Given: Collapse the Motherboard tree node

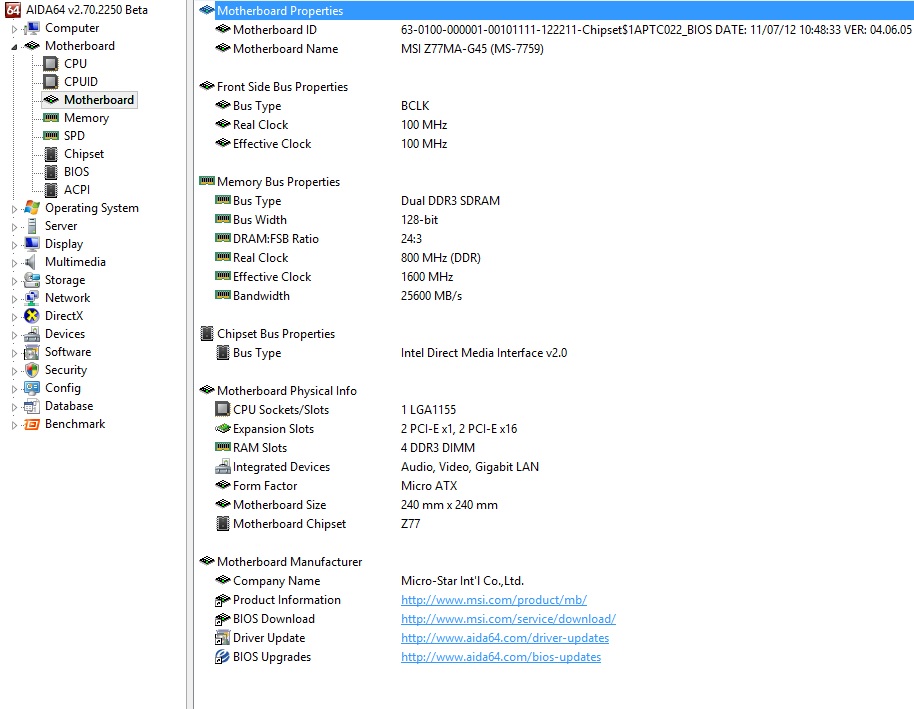Looking at the screenshot, I should [x=14, y=47].
